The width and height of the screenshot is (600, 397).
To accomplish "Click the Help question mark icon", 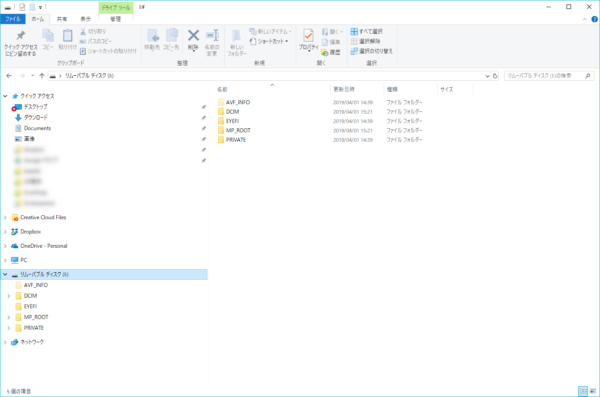I will pyautogui.click(x=594, y=19).
